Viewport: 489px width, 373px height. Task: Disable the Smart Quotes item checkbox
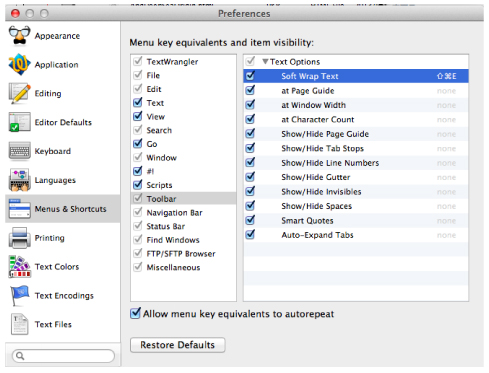[x=250, y=220]
